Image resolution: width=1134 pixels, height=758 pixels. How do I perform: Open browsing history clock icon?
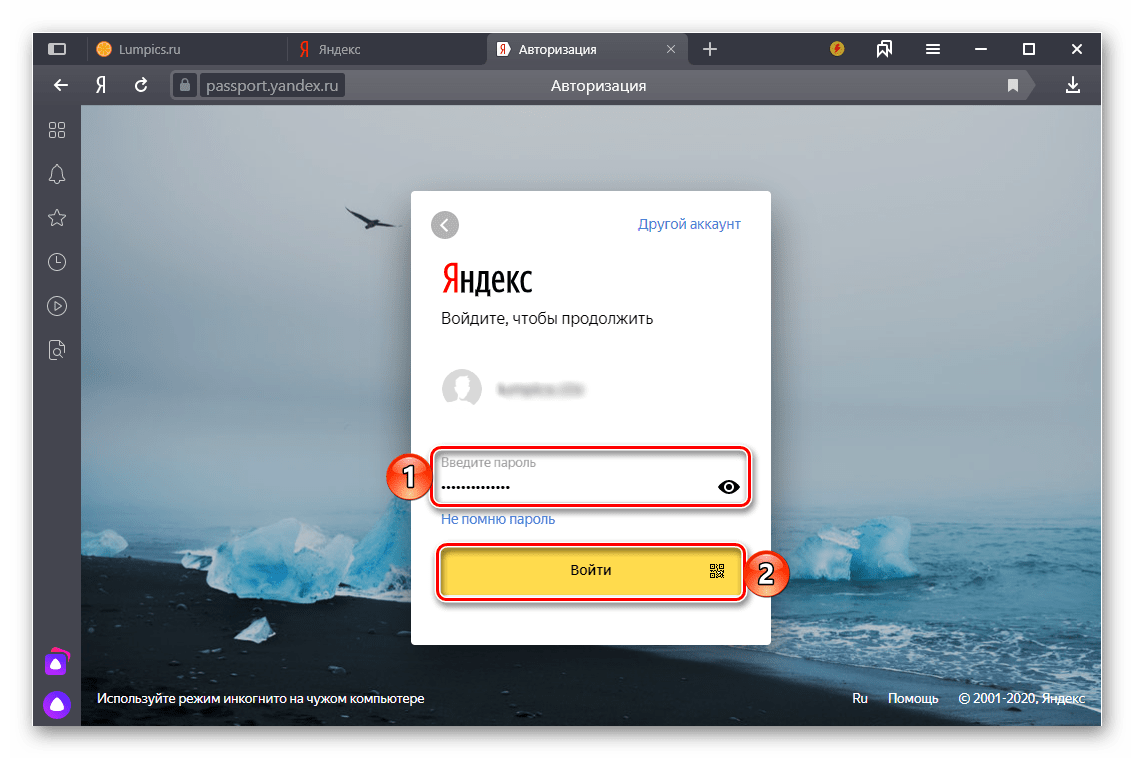point(57,262)
